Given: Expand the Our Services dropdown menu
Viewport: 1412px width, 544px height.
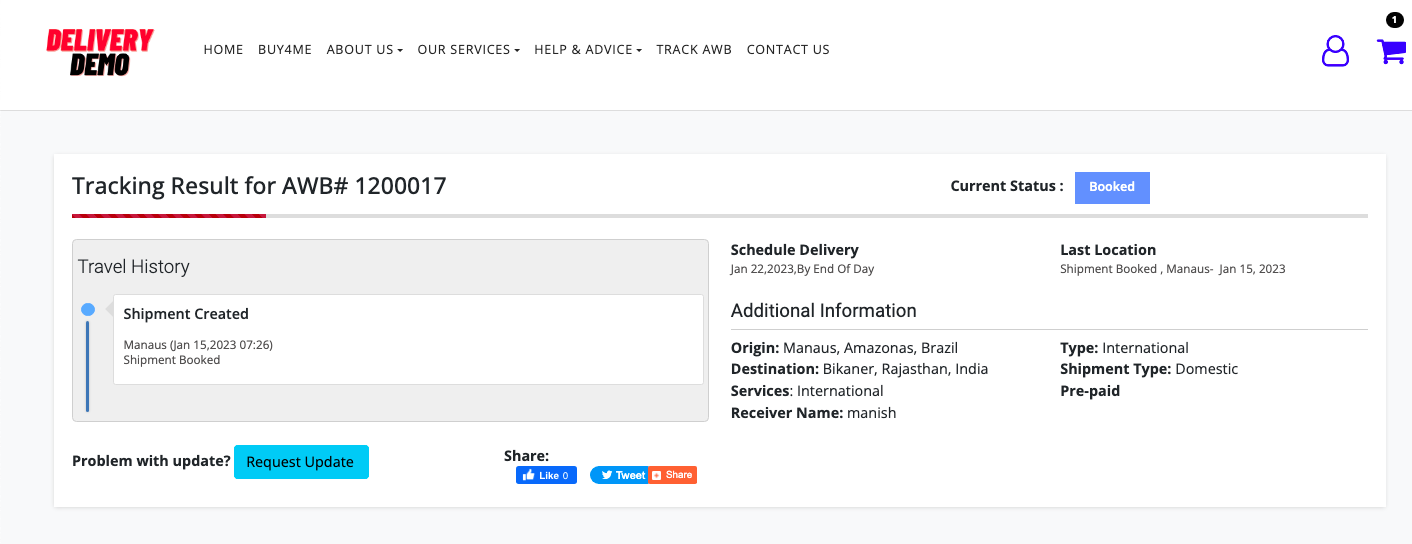Looking at the screenshot, I should tap(468, 49).
